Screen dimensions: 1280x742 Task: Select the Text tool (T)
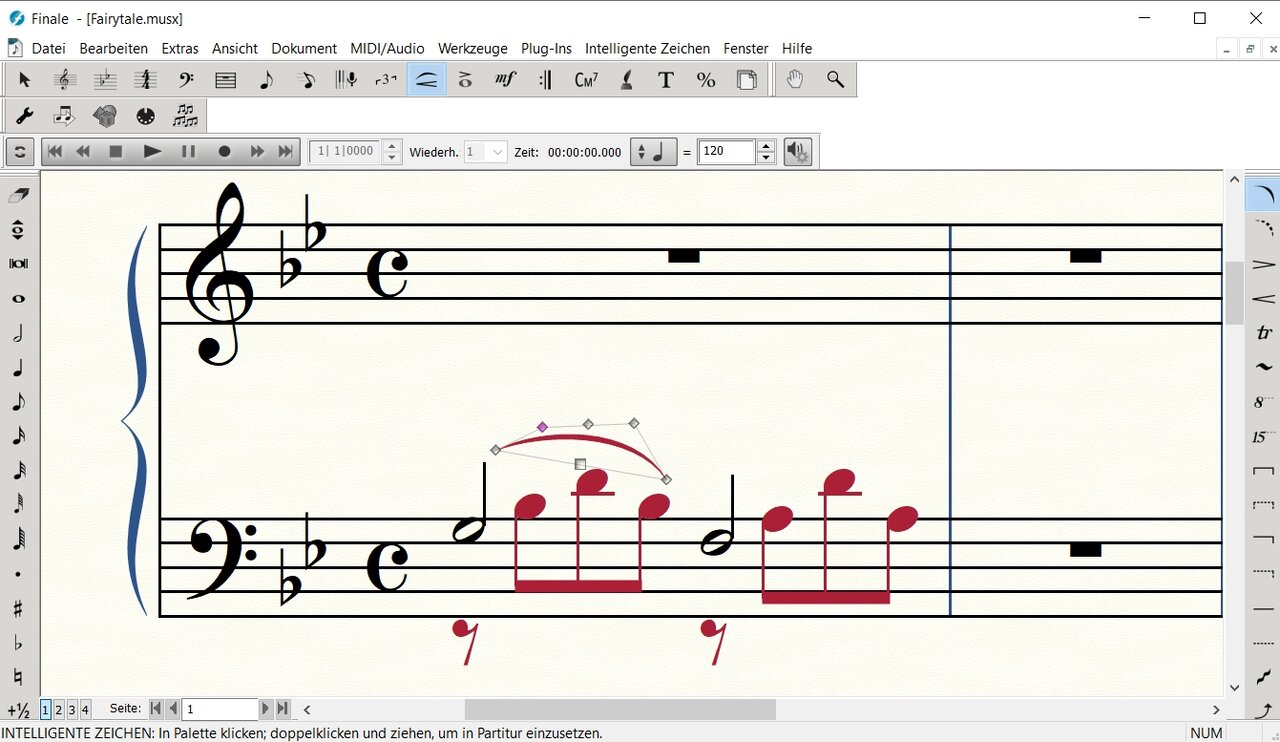[665, 80]
